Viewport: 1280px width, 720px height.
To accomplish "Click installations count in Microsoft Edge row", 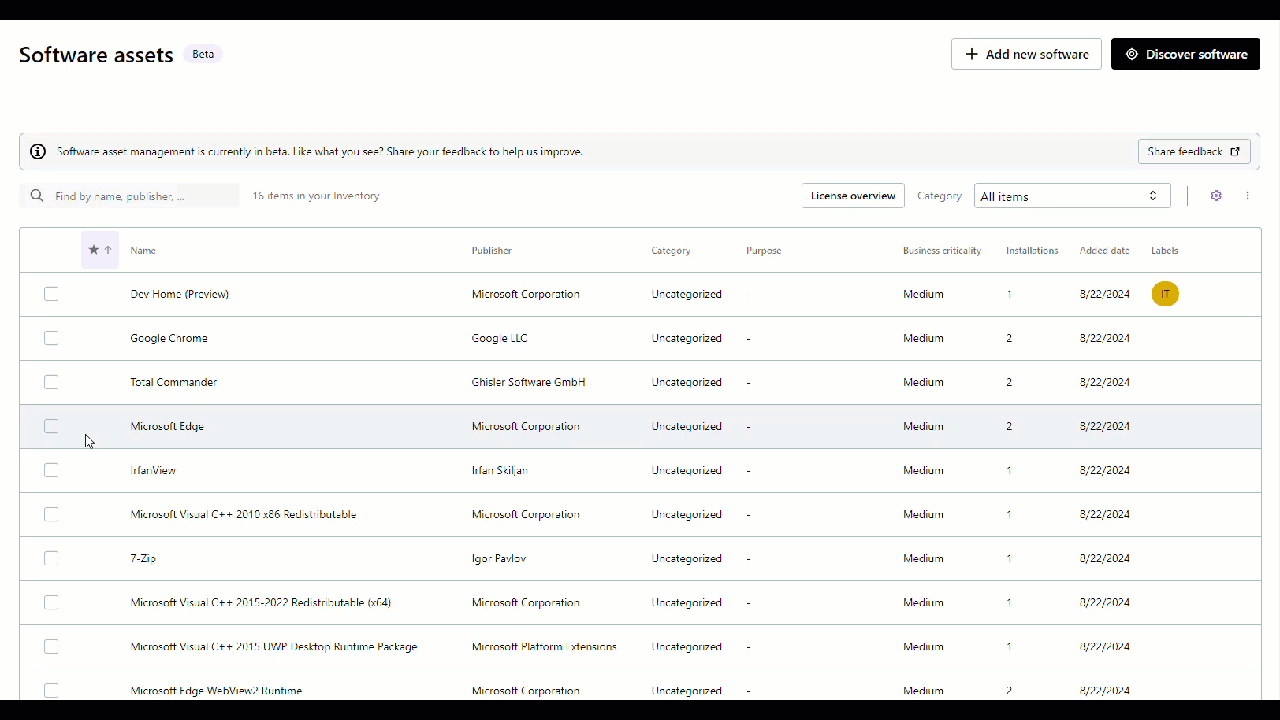I will 1009,426.
